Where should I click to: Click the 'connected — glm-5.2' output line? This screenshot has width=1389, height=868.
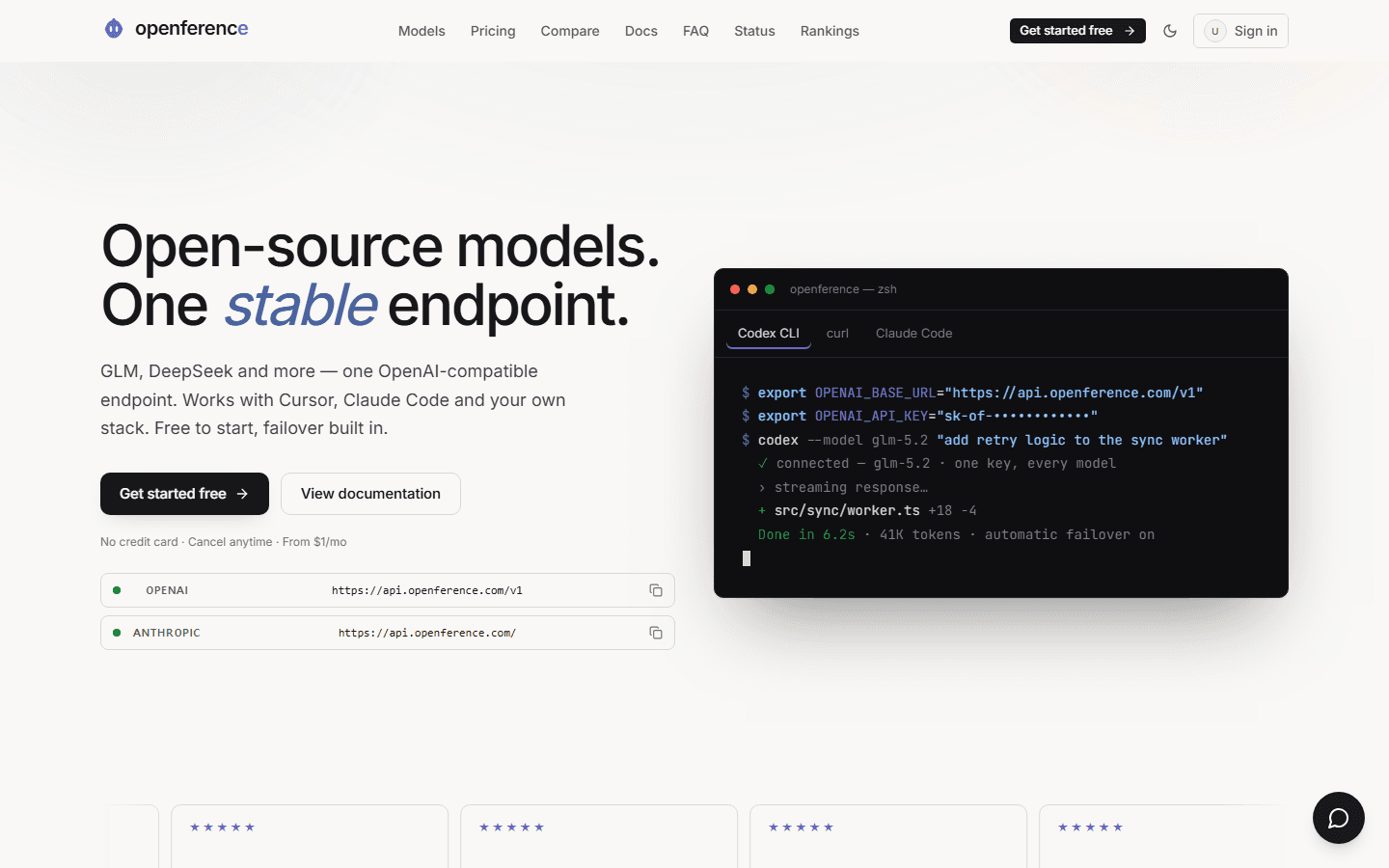click(937, 463)
